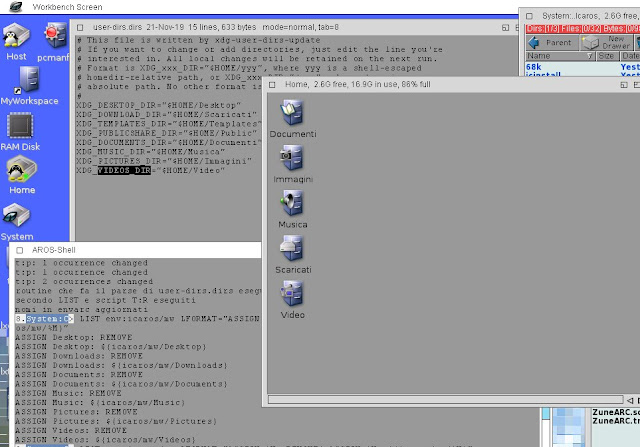Click the Workbench Screen title text
640x447 pixels.
coord(67,7)
